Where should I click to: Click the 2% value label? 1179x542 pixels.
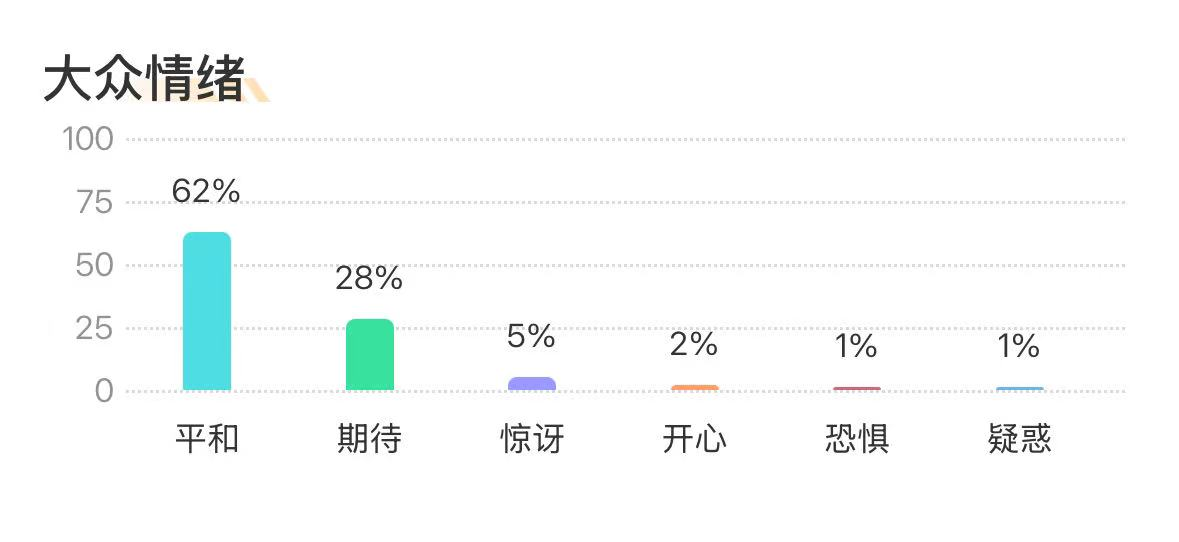pyautogui.click(x=694, y=344)
